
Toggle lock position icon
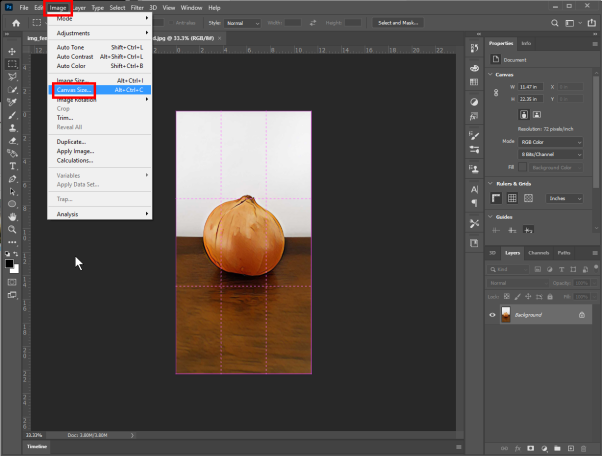tap(528, 296)
